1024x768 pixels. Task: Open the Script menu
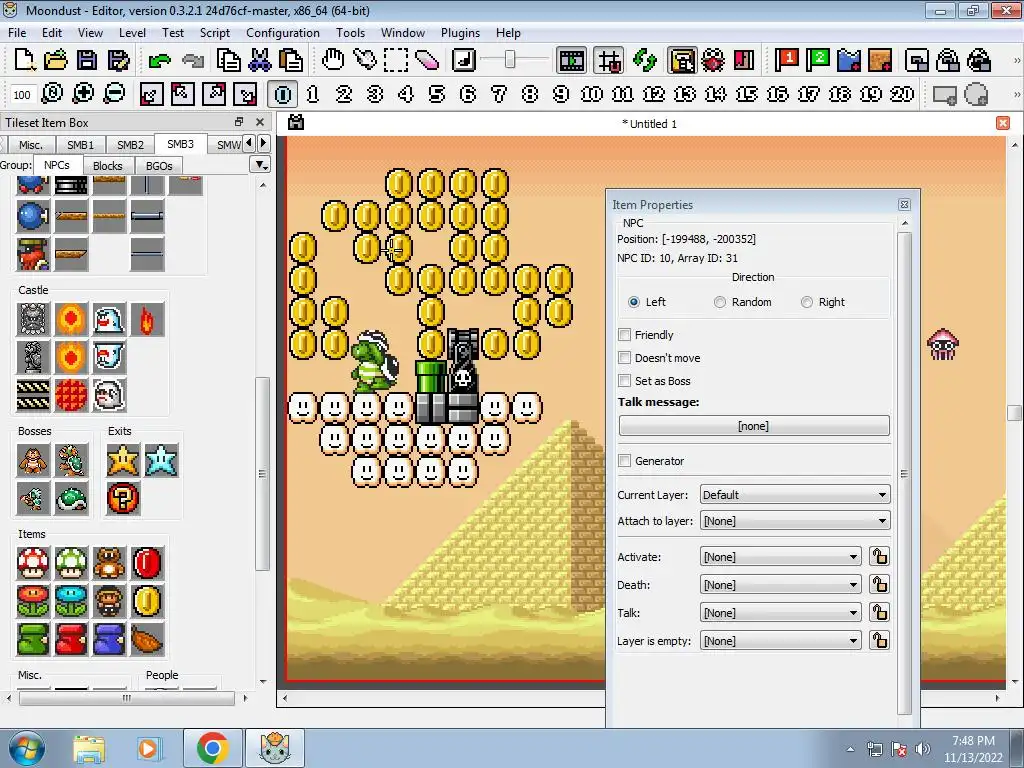pos(214,33)
